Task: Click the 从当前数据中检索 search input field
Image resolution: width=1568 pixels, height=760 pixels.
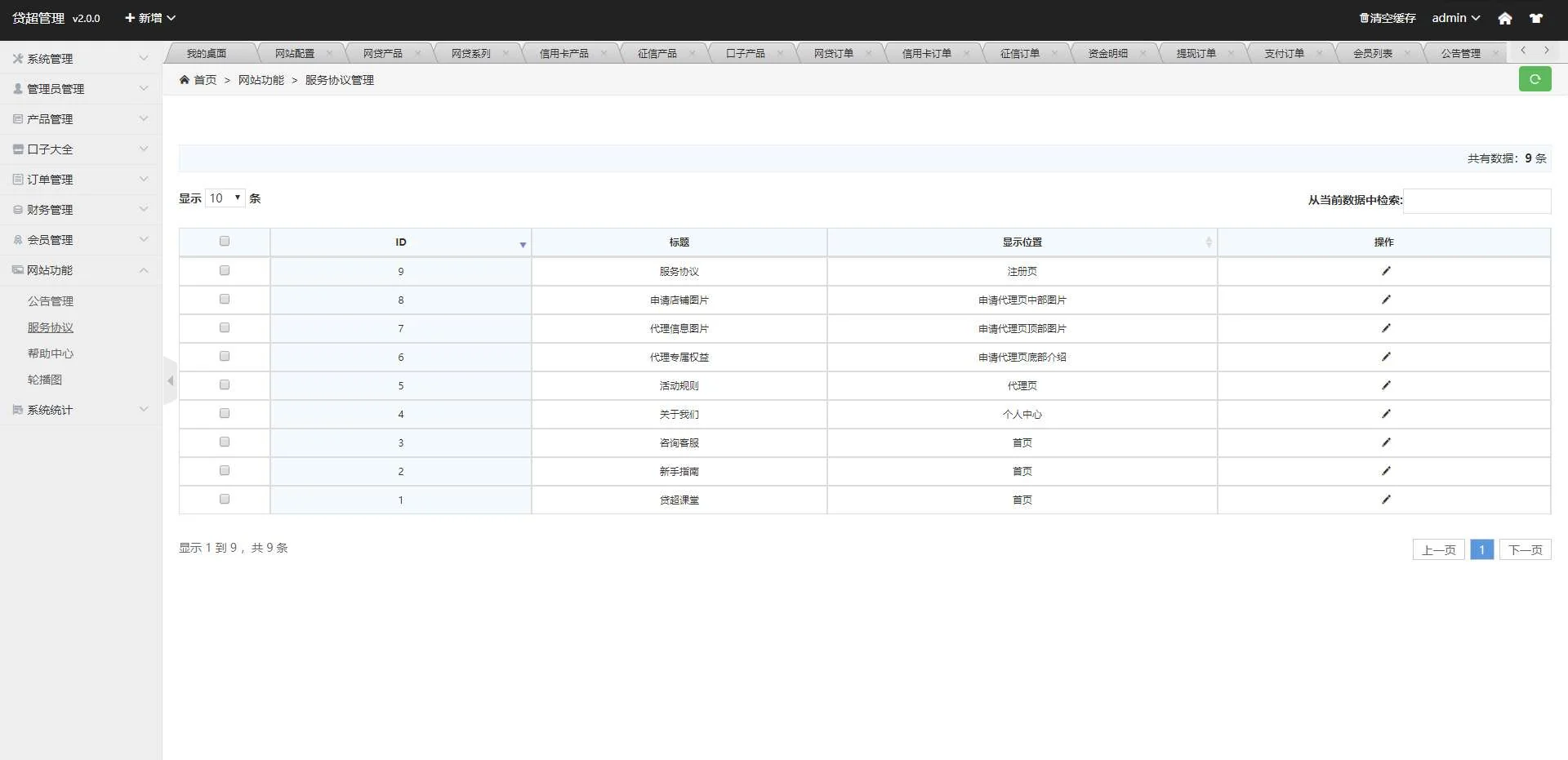Action: [1477, 201]
